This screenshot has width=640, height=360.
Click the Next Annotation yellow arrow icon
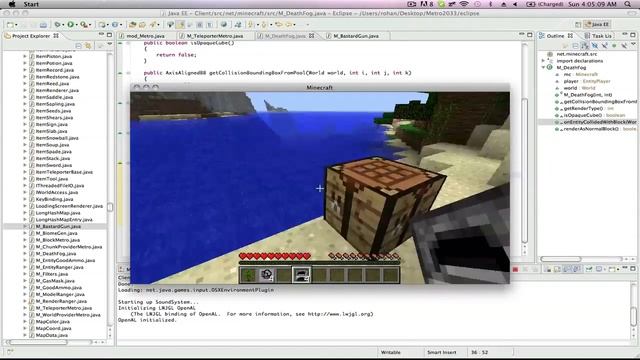tap(251, 25)
